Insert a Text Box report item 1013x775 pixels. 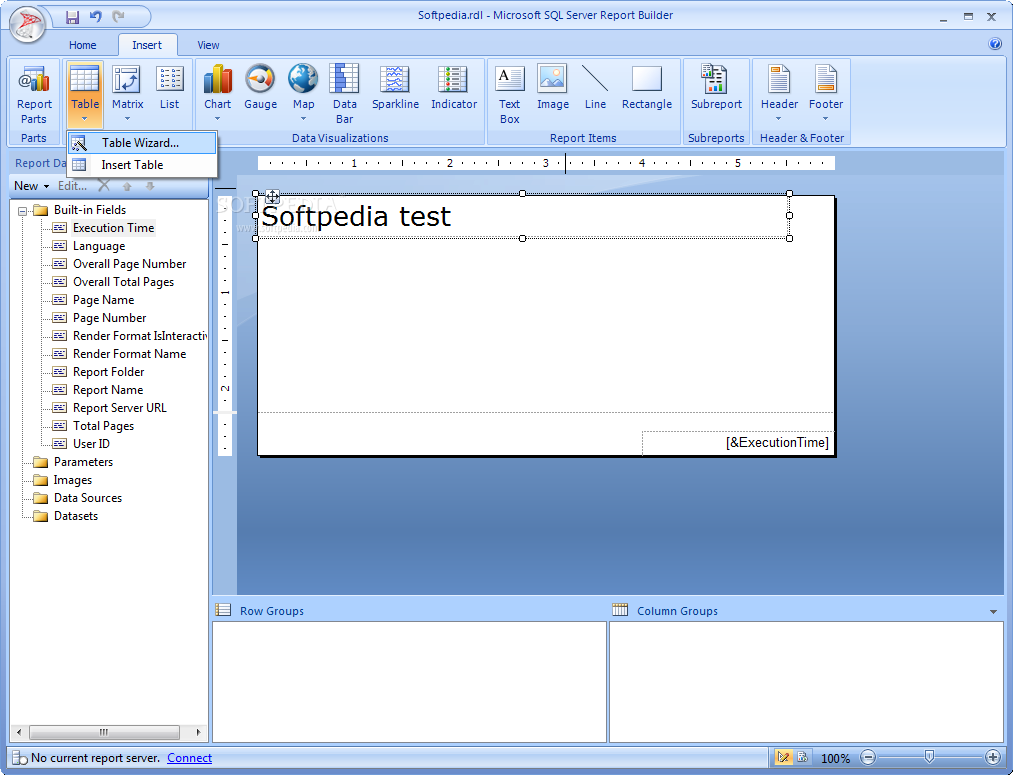click(x=509, y=95)
